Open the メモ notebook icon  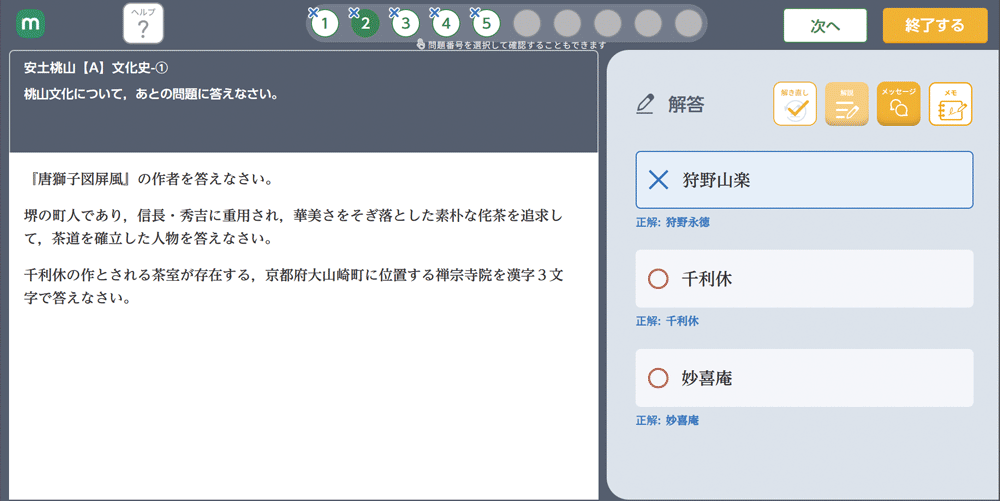tap(950, 104)
